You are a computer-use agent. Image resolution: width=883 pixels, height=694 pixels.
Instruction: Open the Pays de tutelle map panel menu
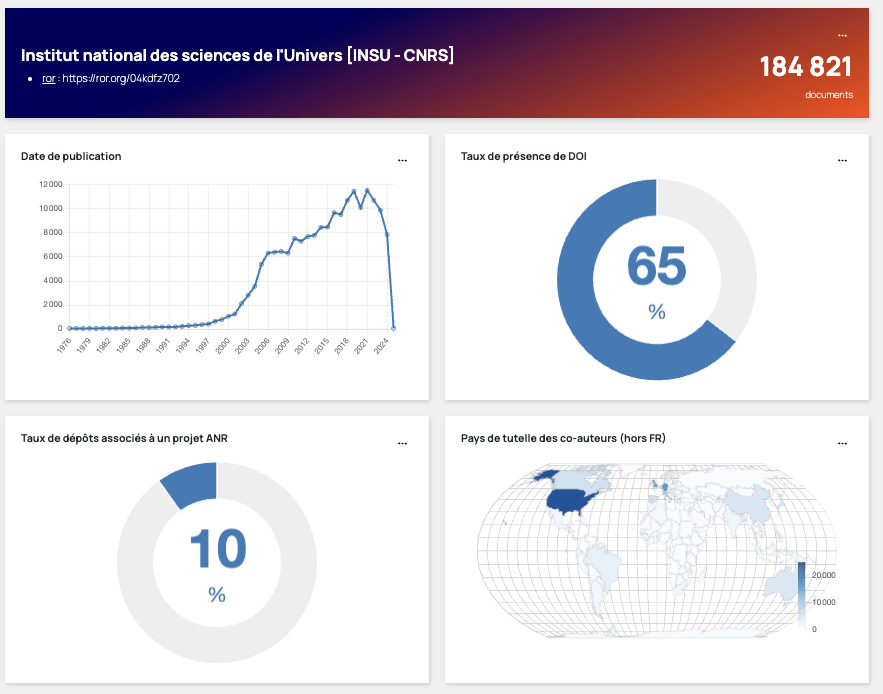tap(842, 443)
